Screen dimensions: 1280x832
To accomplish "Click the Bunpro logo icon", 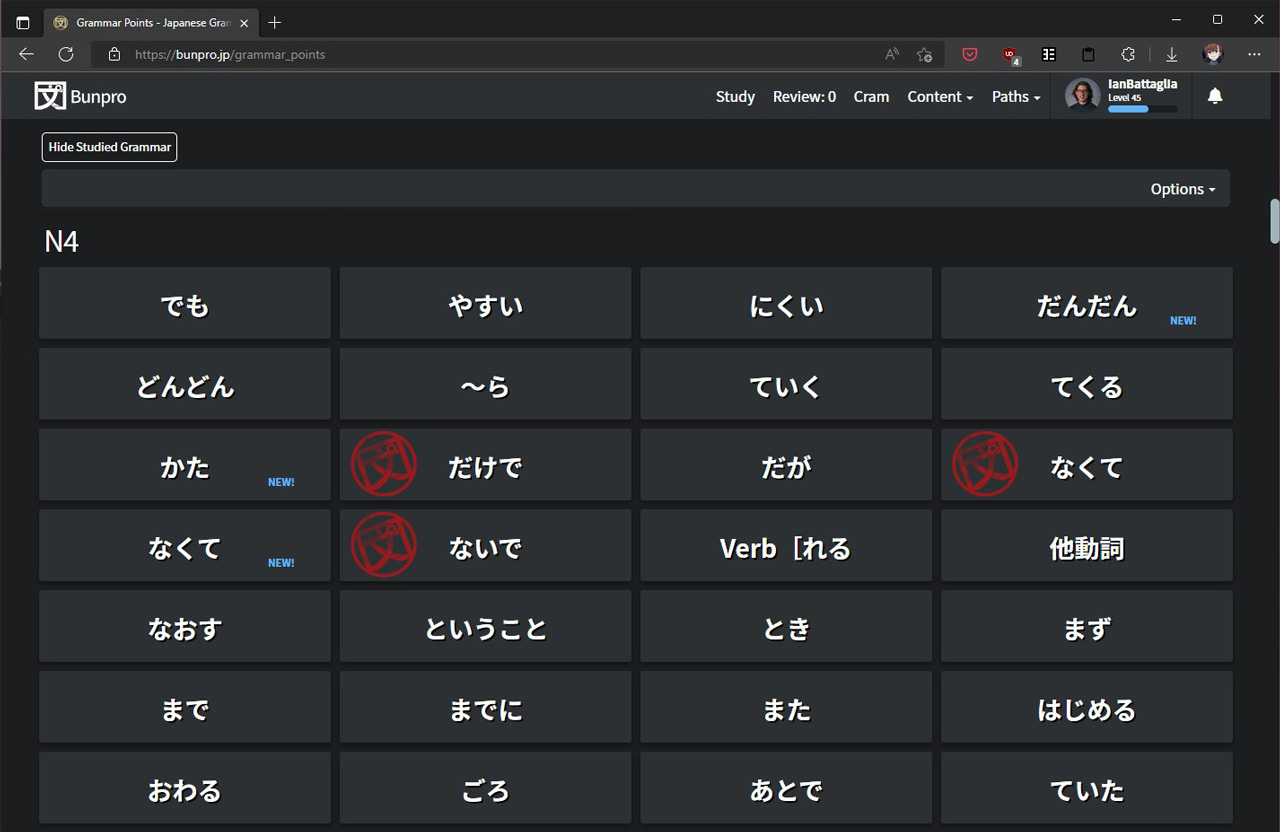I will click(x=50, y=96).
